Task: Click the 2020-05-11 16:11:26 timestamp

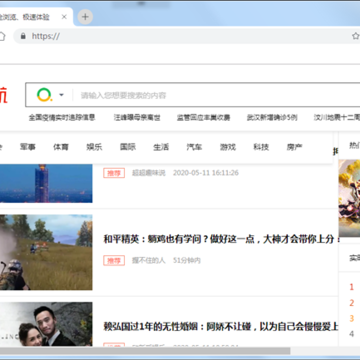Action: pyautogui.click(x=206, y=173)
